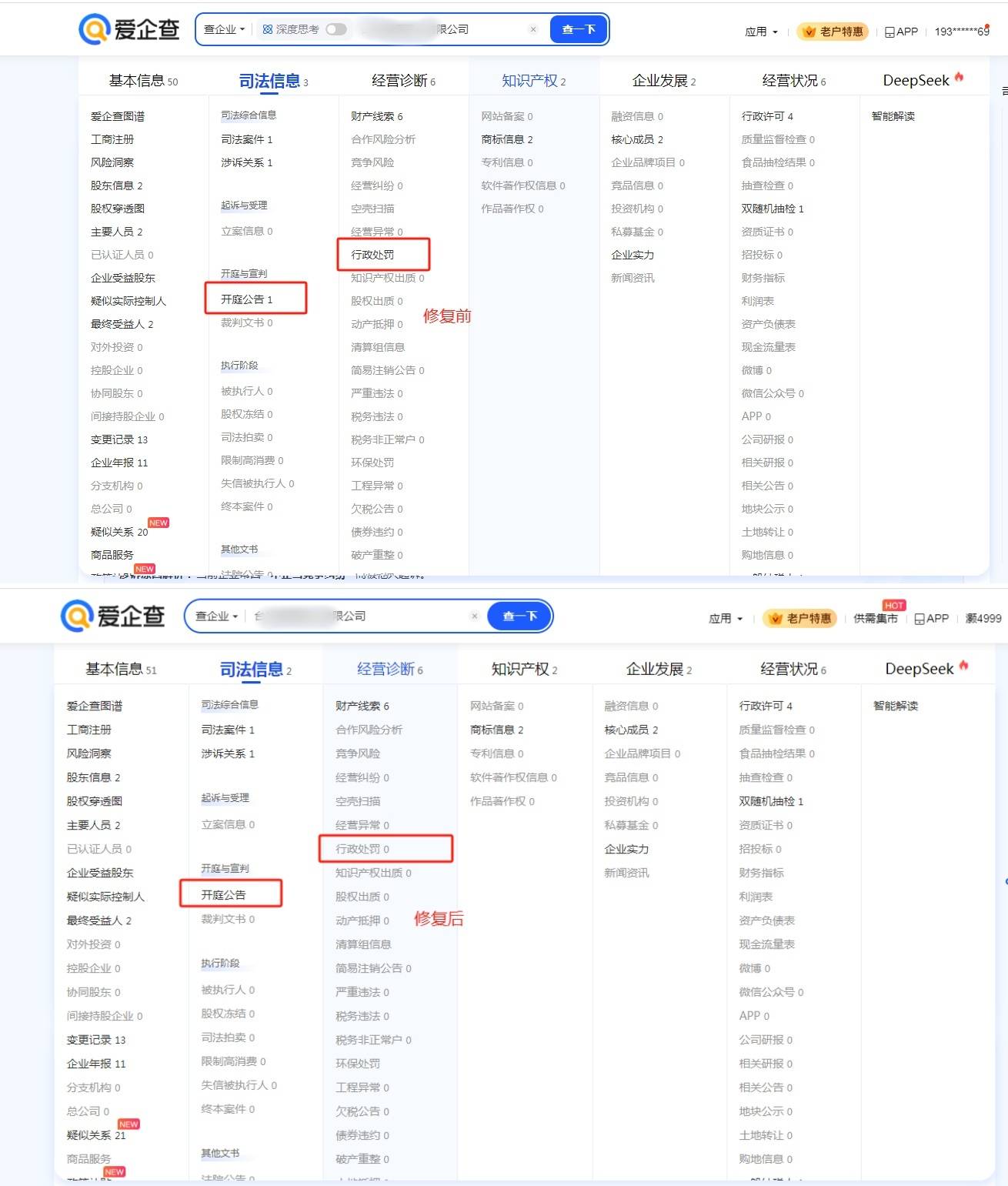This screenshot has width=1008, height=1186.
Task: Open 双随机抽检 1 in top screenshot
Action: pos(773,209)
